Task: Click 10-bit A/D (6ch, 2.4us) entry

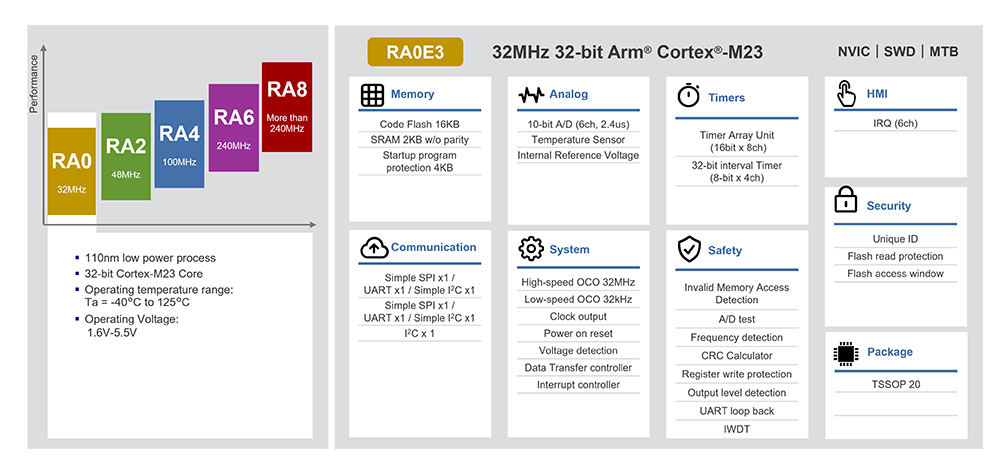Action: point(578,123)
